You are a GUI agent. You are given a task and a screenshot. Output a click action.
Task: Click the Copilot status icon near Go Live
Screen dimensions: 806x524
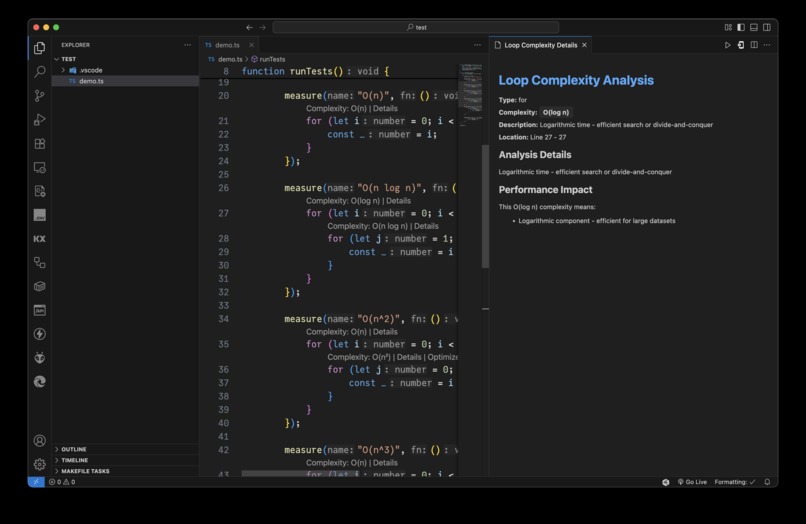coord(666,482)
